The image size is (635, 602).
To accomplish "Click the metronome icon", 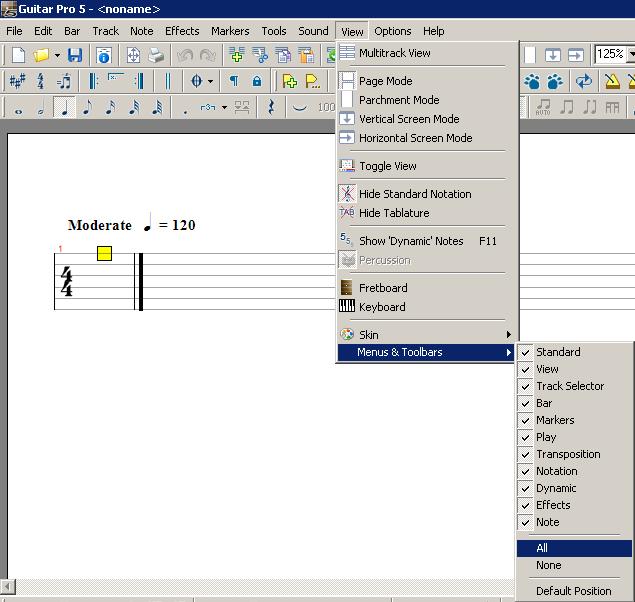I will tap(612, 81).
